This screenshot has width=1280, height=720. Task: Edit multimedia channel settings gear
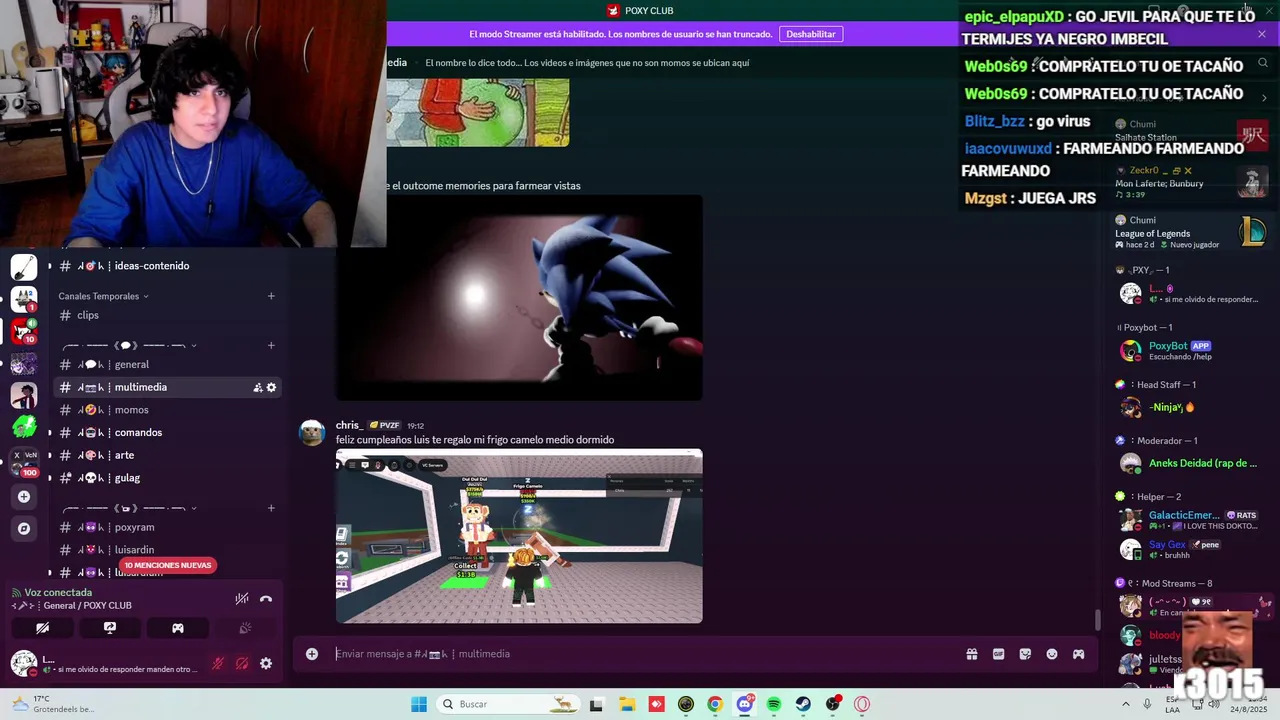[271, 387]
